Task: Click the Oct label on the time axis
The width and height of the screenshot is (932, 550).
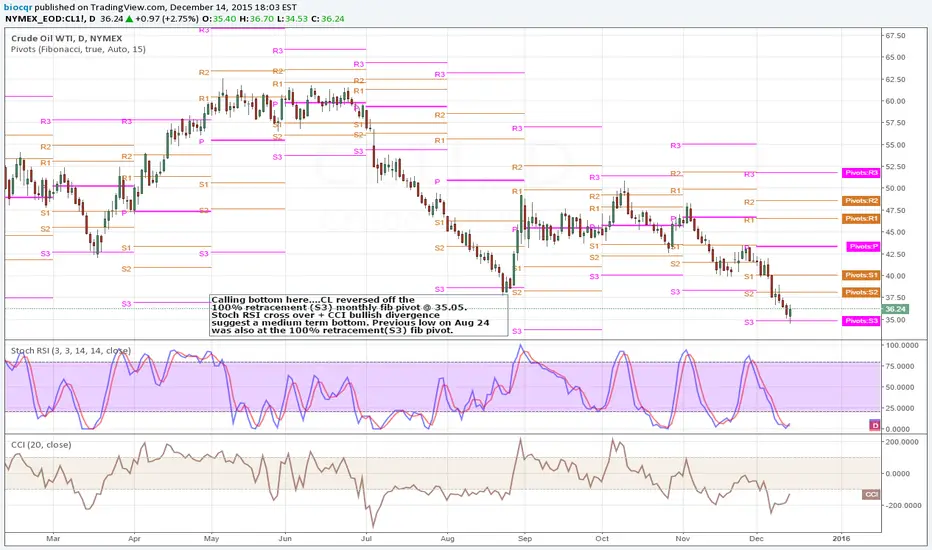Action: (602, 539)
